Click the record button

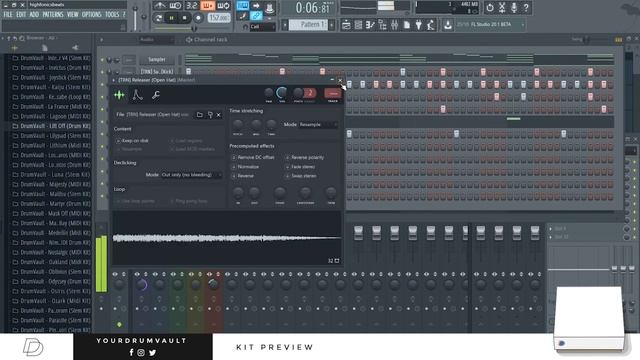click(198, 18)
